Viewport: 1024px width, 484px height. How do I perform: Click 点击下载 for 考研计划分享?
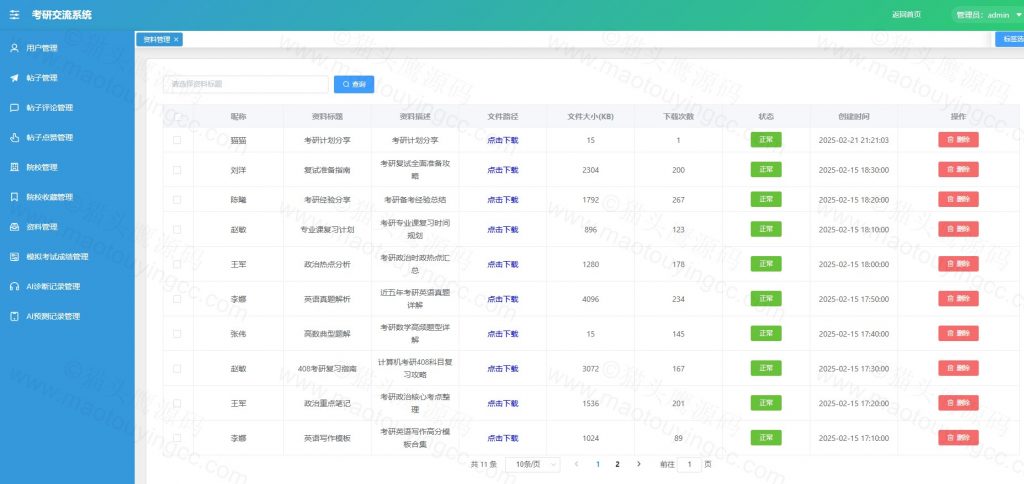pyautogui.click(x=502, y=140)
